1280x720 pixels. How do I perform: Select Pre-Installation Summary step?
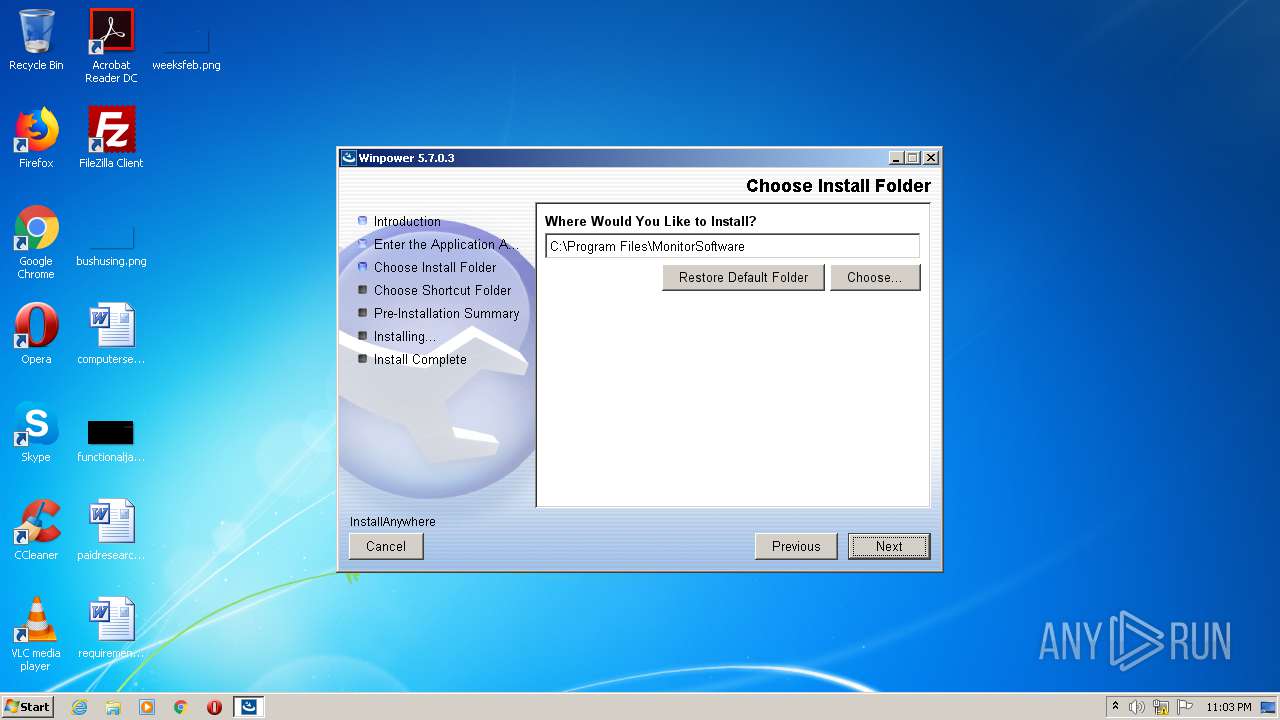(x=446, y=314)
